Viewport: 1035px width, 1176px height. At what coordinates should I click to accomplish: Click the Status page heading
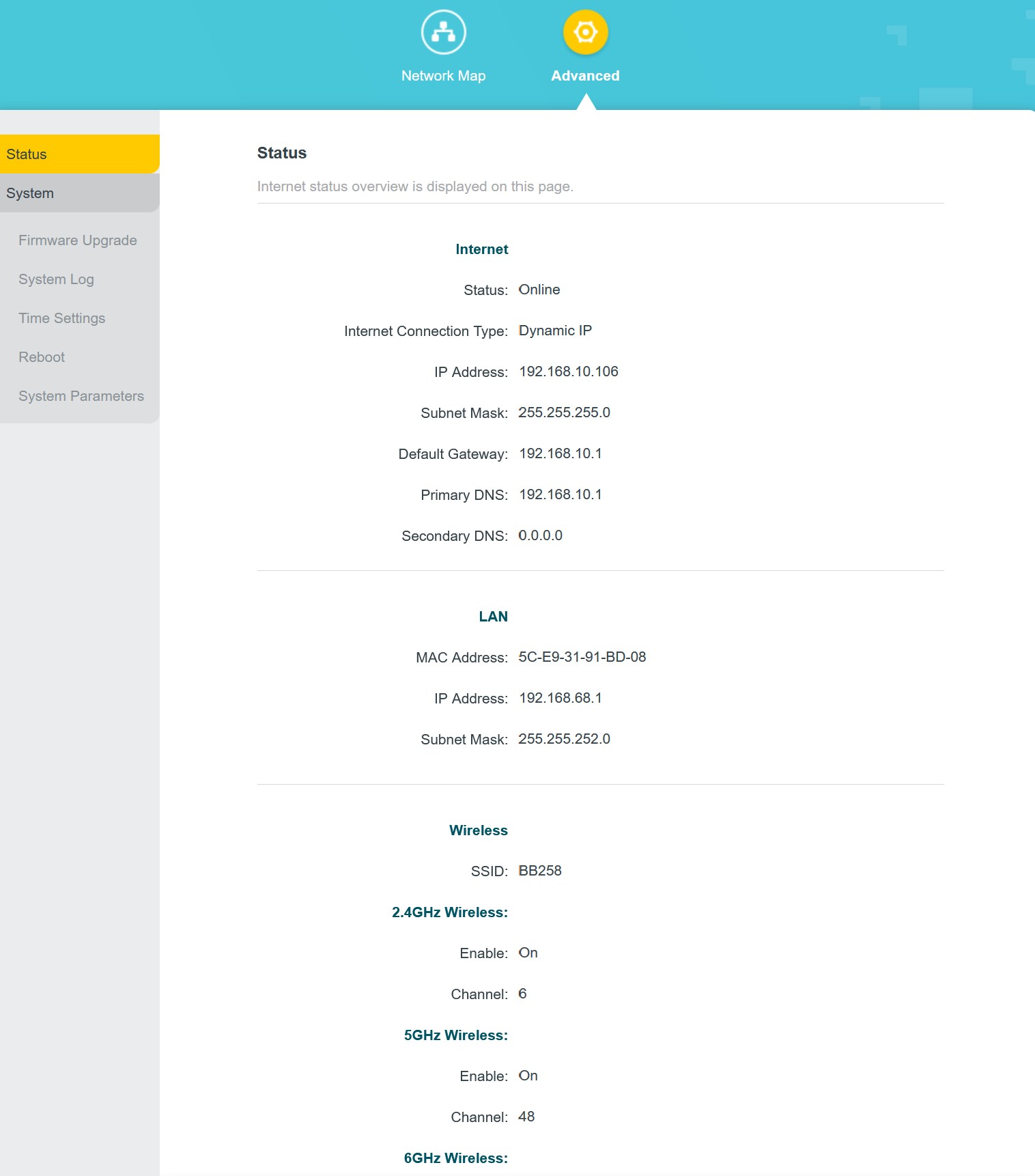tap(282, 153)
